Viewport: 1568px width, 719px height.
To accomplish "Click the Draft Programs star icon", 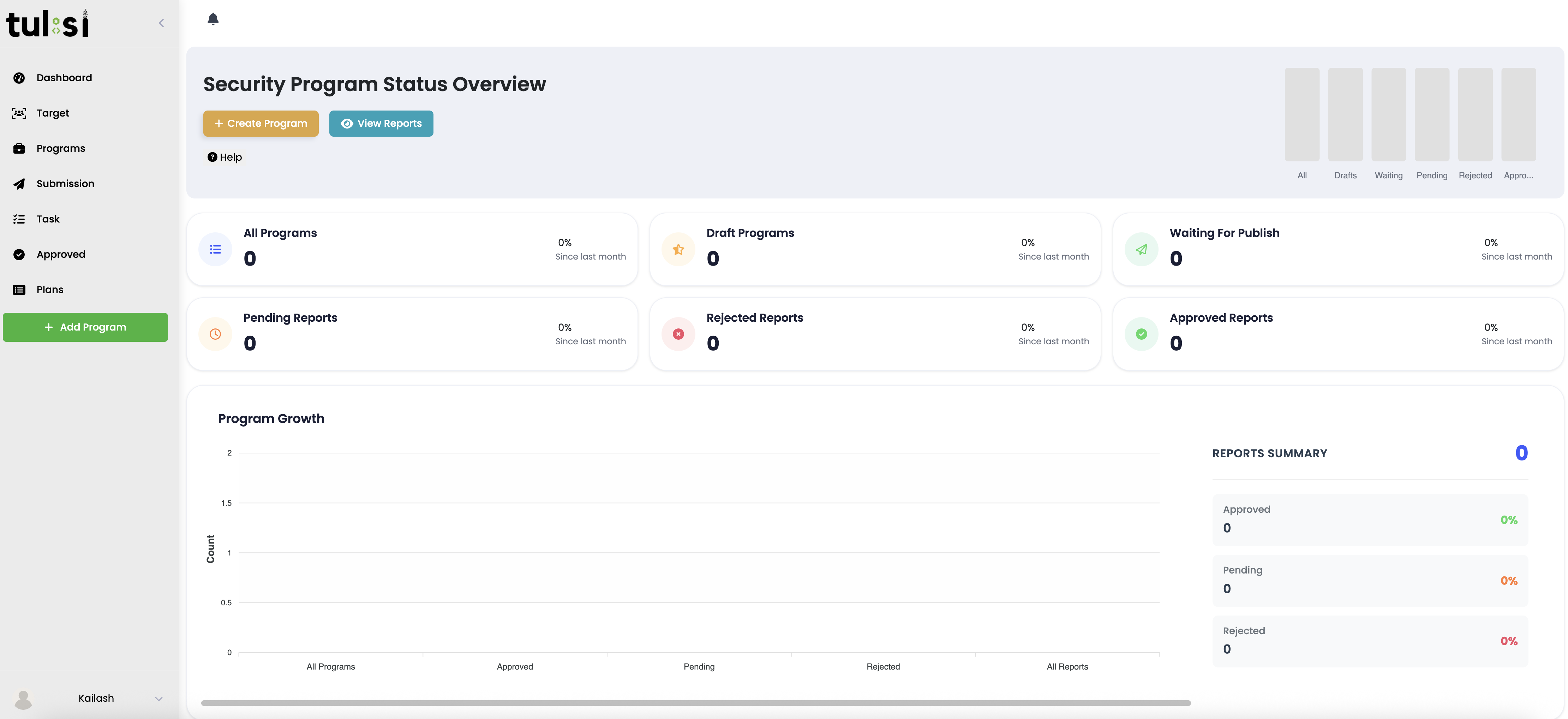I will coord(678,249).
